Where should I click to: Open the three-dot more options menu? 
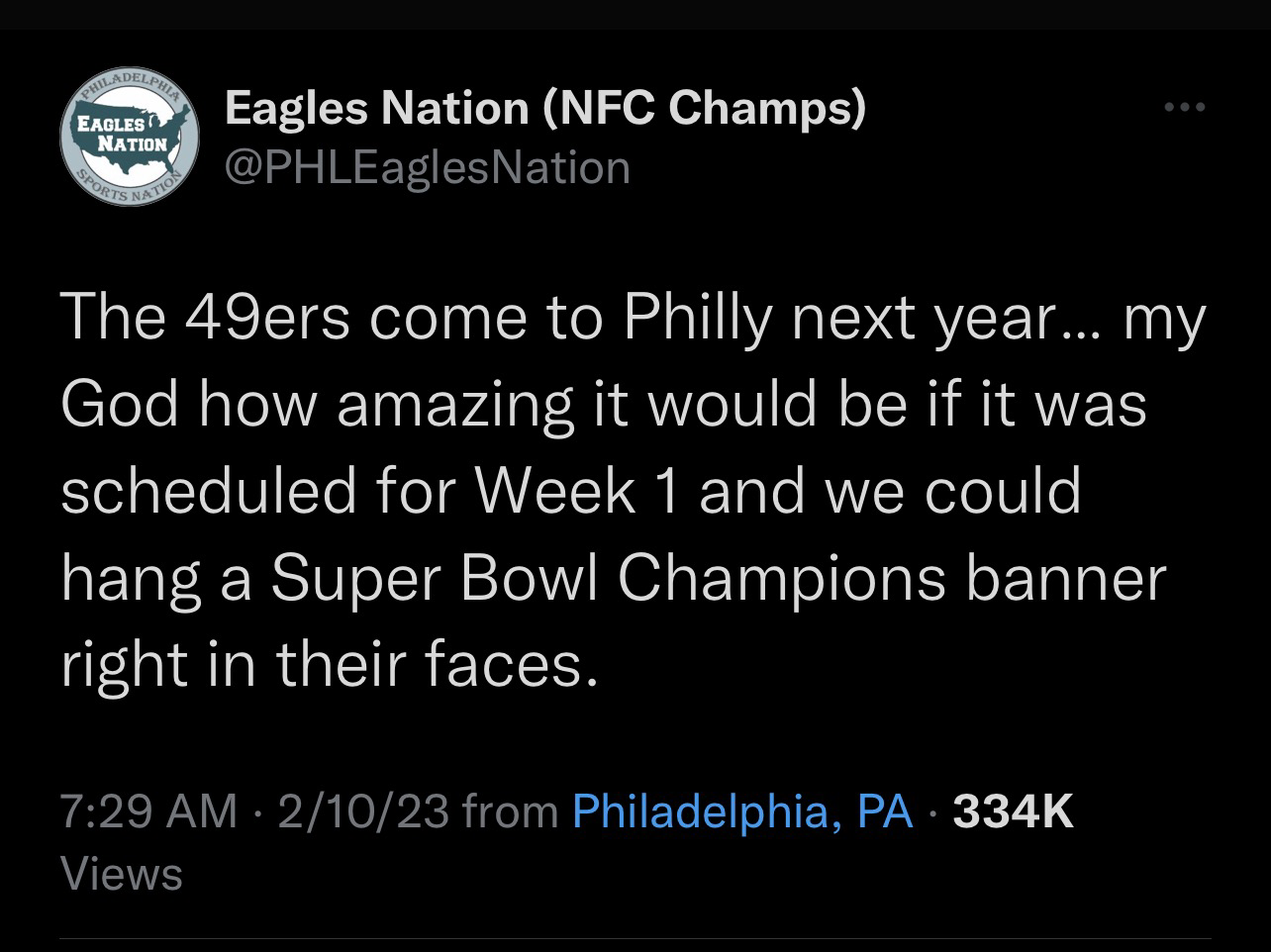pyautogui.click(x=1186, y=108)
